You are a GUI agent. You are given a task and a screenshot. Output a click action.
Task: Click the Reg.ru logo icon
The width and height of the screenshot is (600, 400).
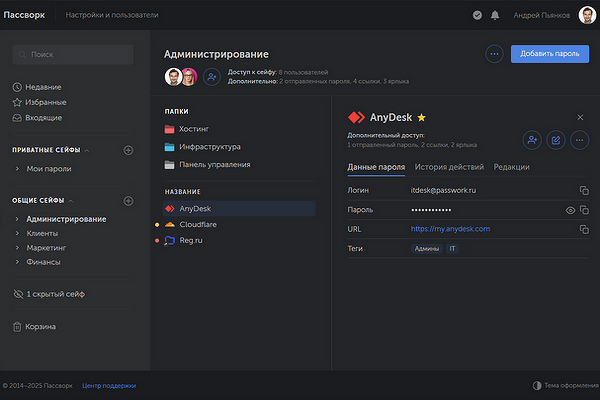tap(170, 240)
